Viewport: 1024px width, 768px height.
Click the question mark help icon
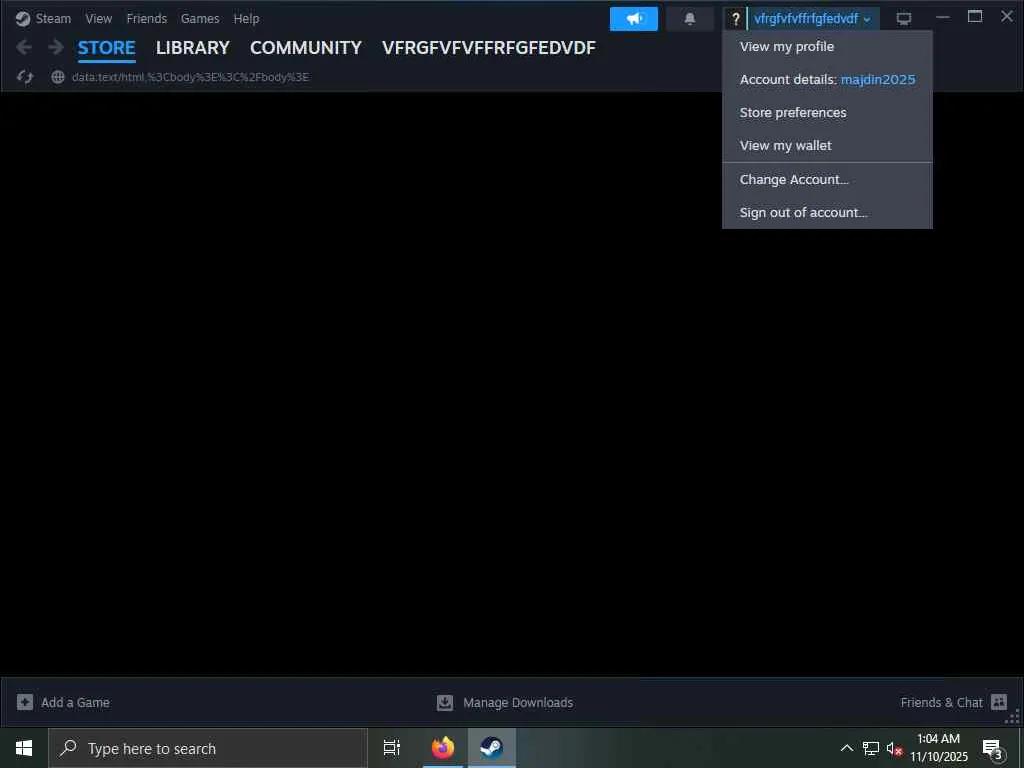click(735, 19)
